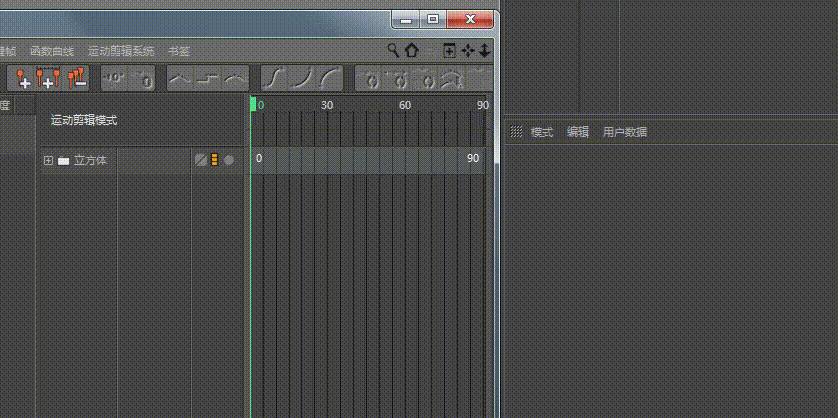Click the frame-all box icon with plus
Image resolution: width=838 pixels, height=418 pixels.
449,51
